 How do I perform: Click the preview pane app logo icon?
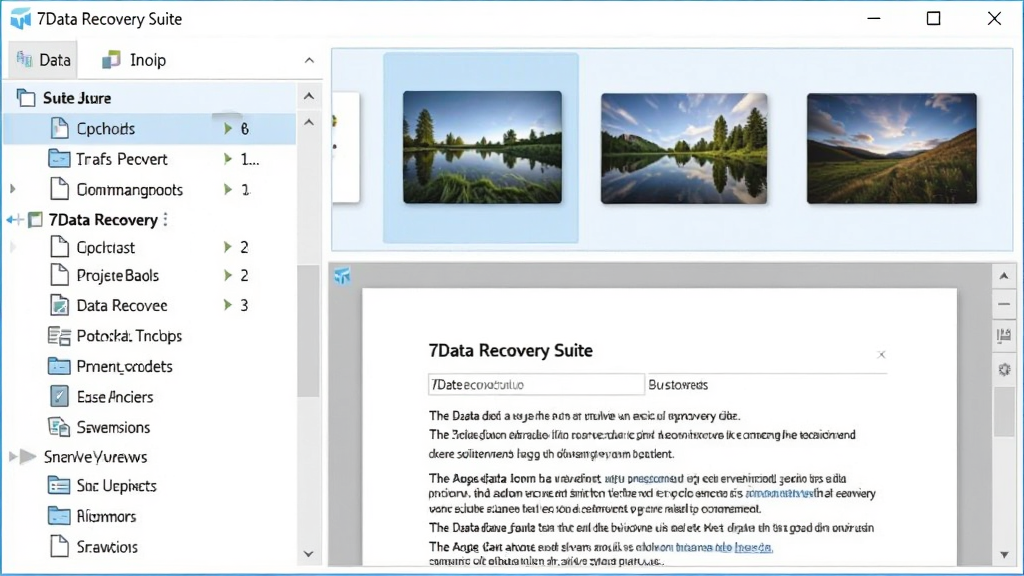coord(342,276)
